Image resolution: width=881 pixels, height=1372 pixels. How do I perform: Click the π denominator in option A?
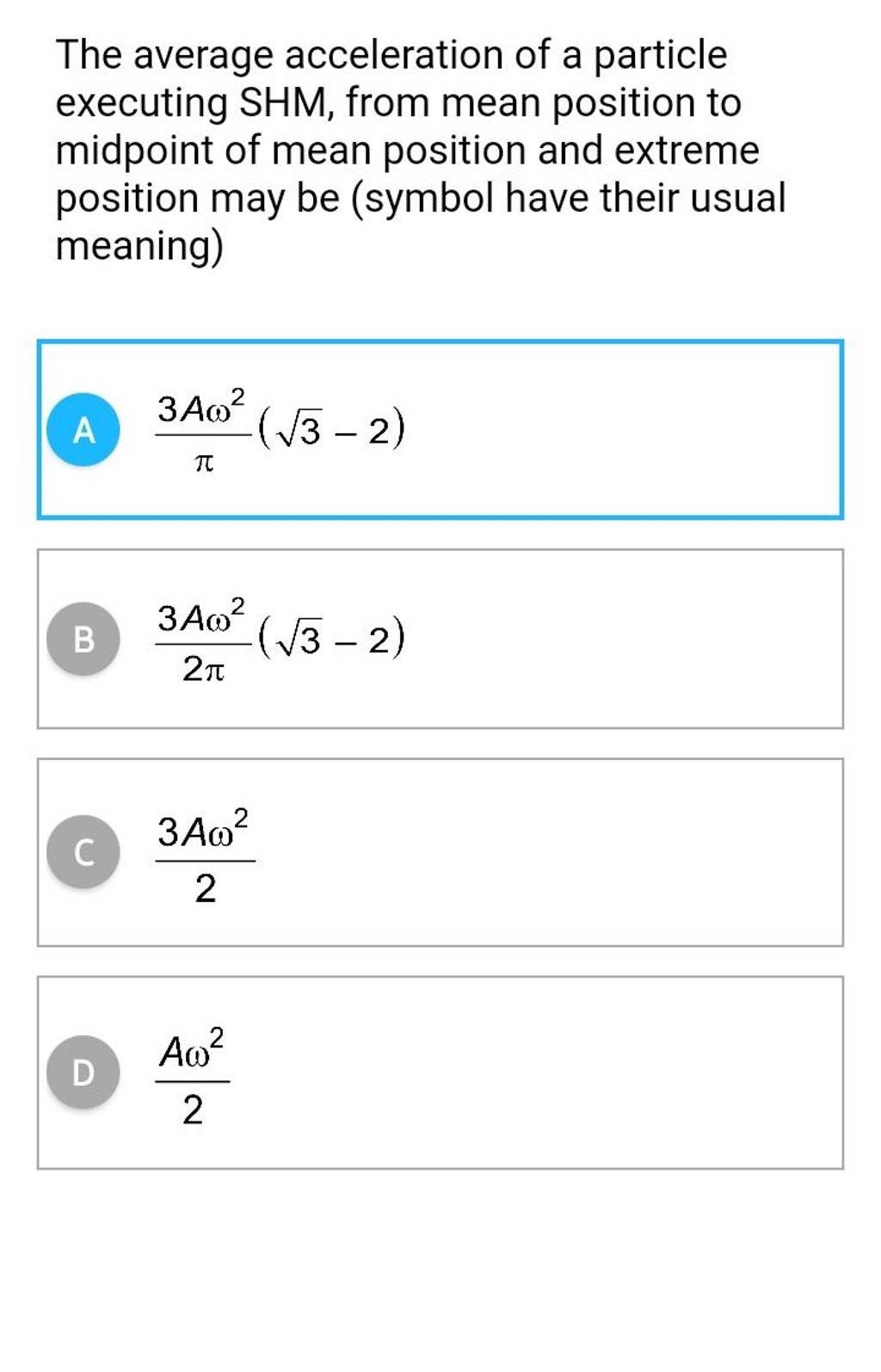click(204, 463)
